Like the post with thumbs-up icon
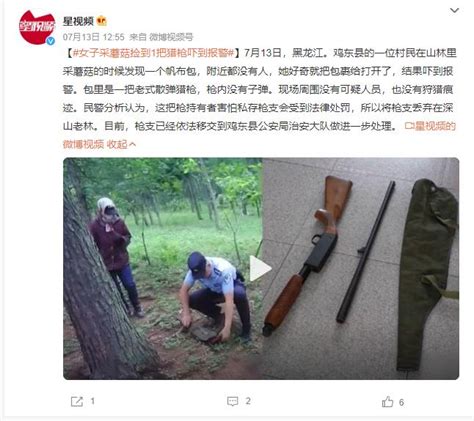Screen dimensions: 474x421 pyautogui.click(x=387, y=402)
